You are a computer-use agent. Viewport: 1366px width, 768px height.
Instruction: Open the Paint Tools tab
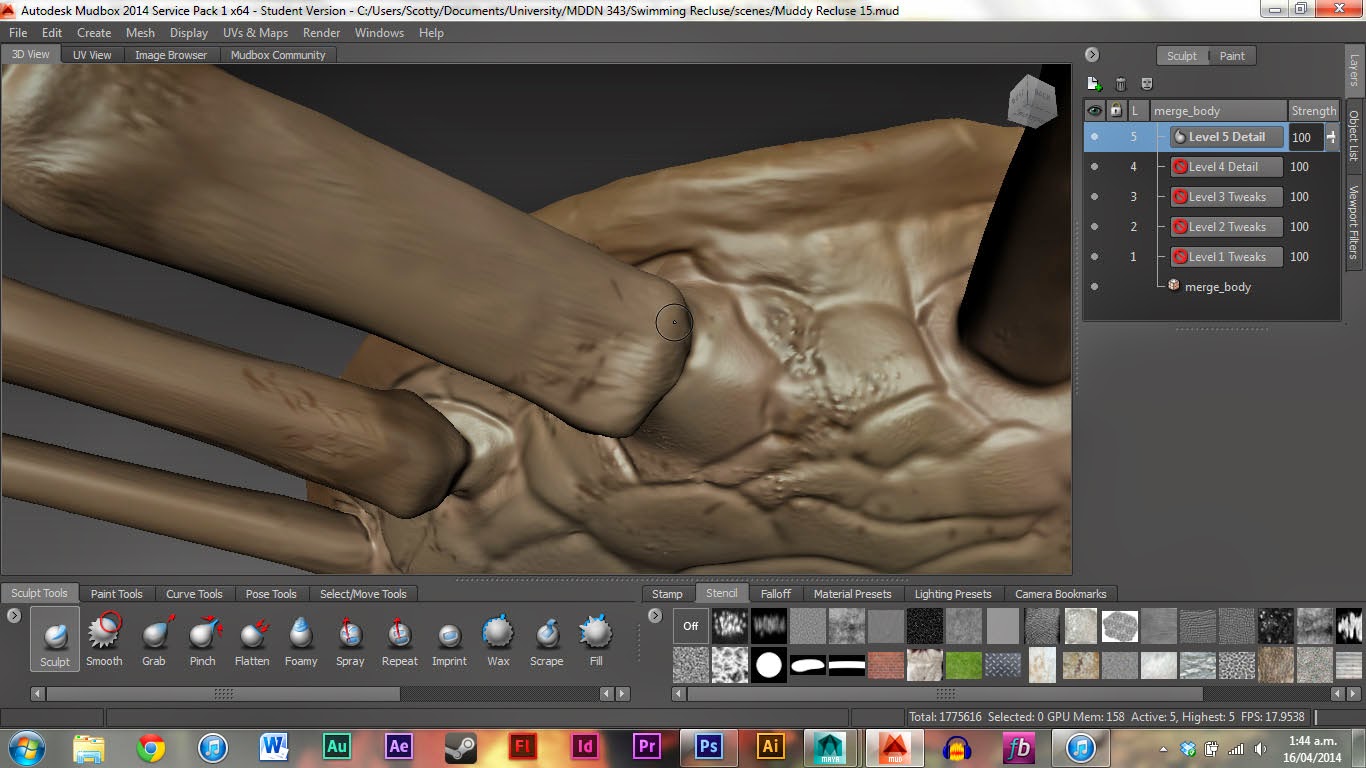click(117, 594)
